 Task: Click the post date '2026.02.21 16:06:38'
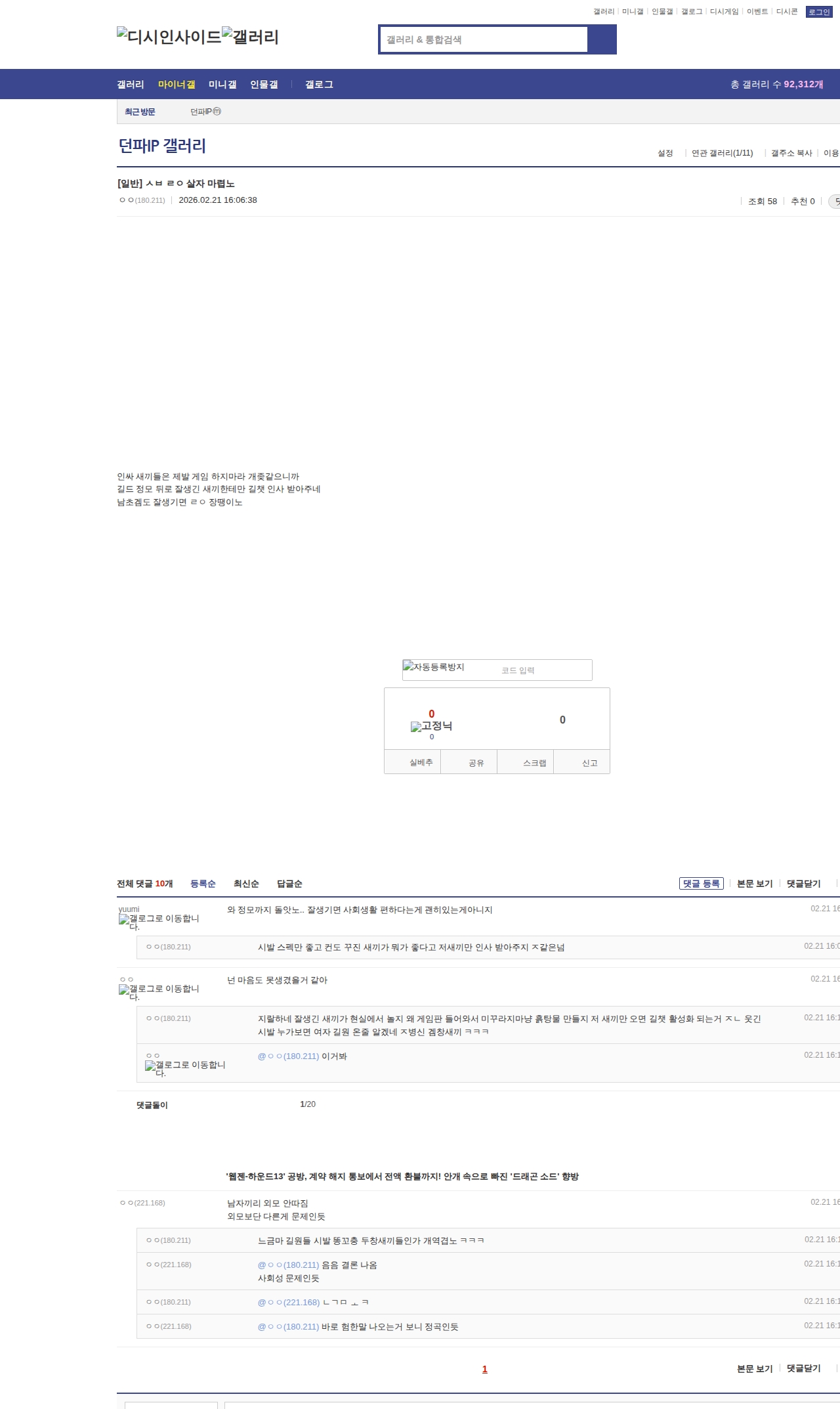[218, 200]
